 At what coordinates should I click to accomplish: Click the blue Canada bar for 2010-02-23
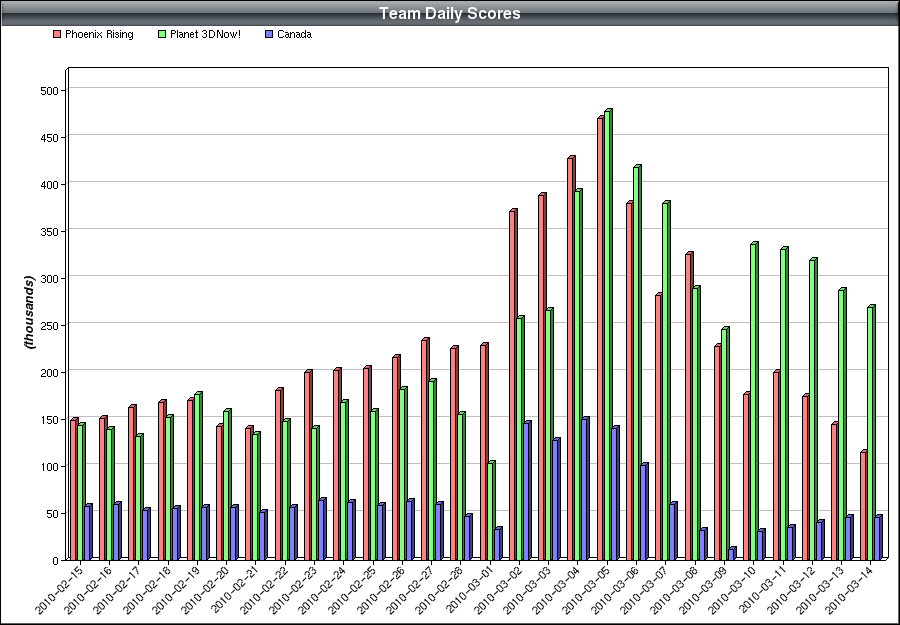coord(322,529)
